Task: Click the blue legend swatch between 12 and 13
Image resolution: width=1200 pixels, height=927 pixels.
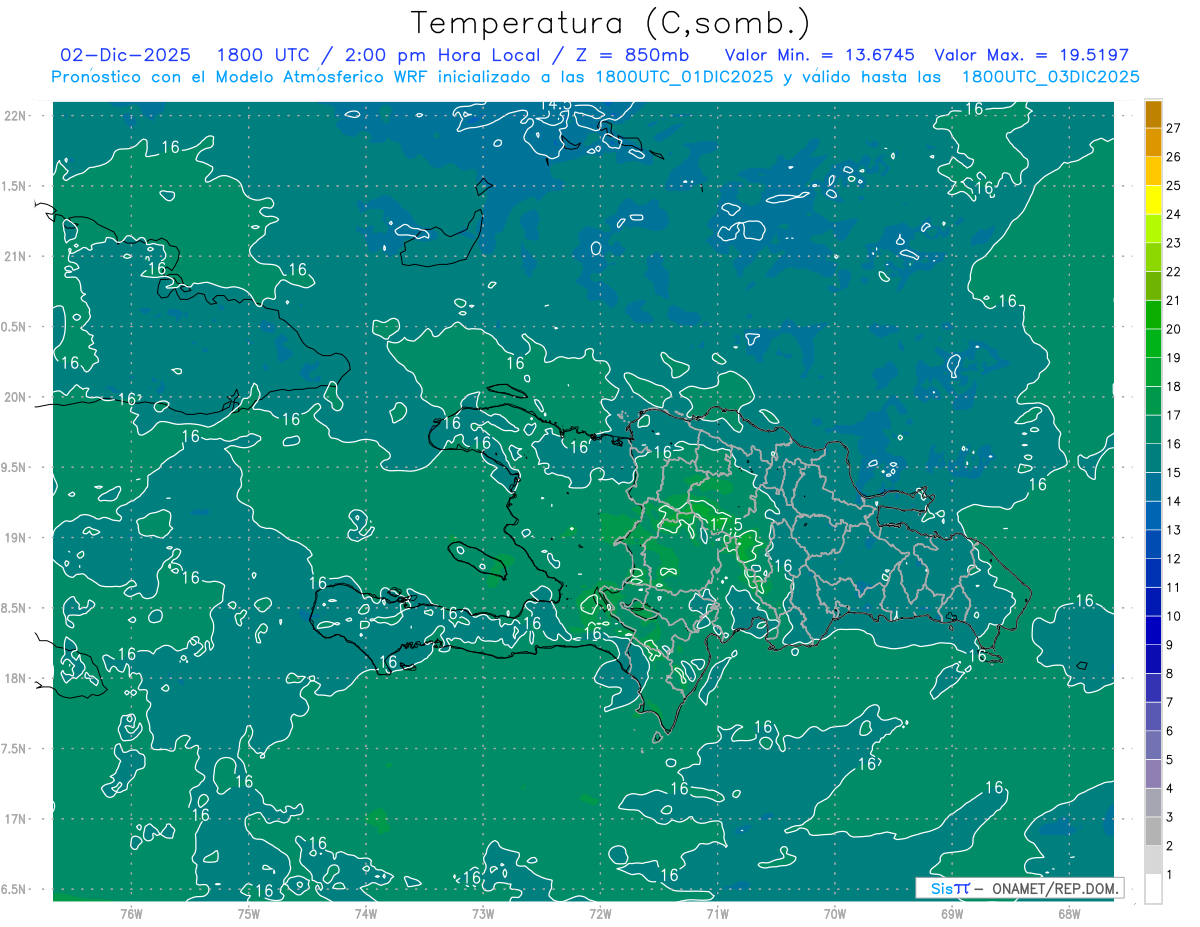Action: [x=1153, y=544]
